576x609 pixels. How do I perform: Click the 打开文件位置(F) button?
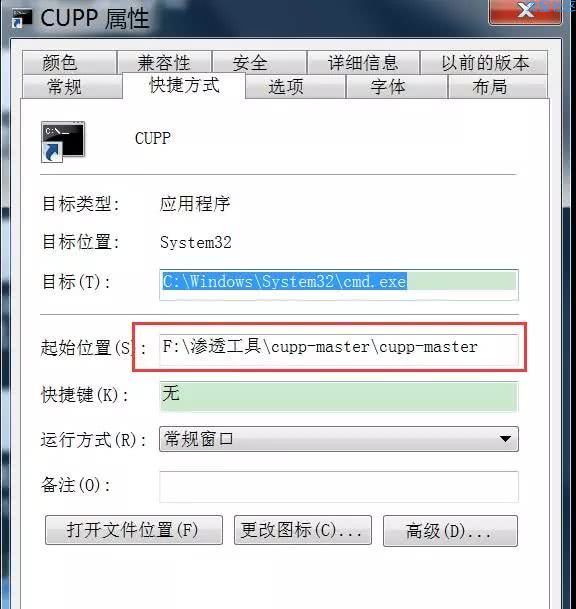[x=134, y=530]
